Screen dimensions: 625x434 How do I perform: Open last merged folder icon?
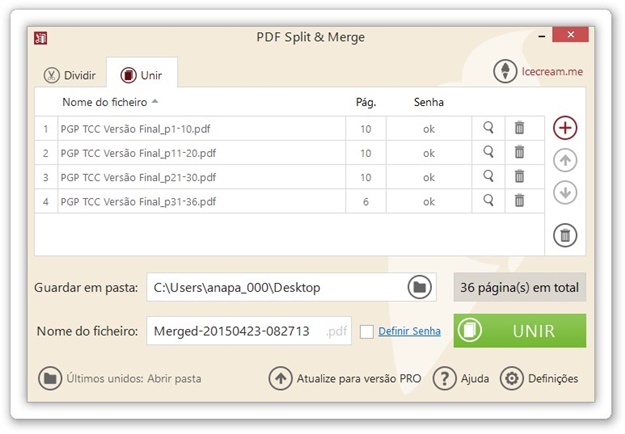[50, 378]
